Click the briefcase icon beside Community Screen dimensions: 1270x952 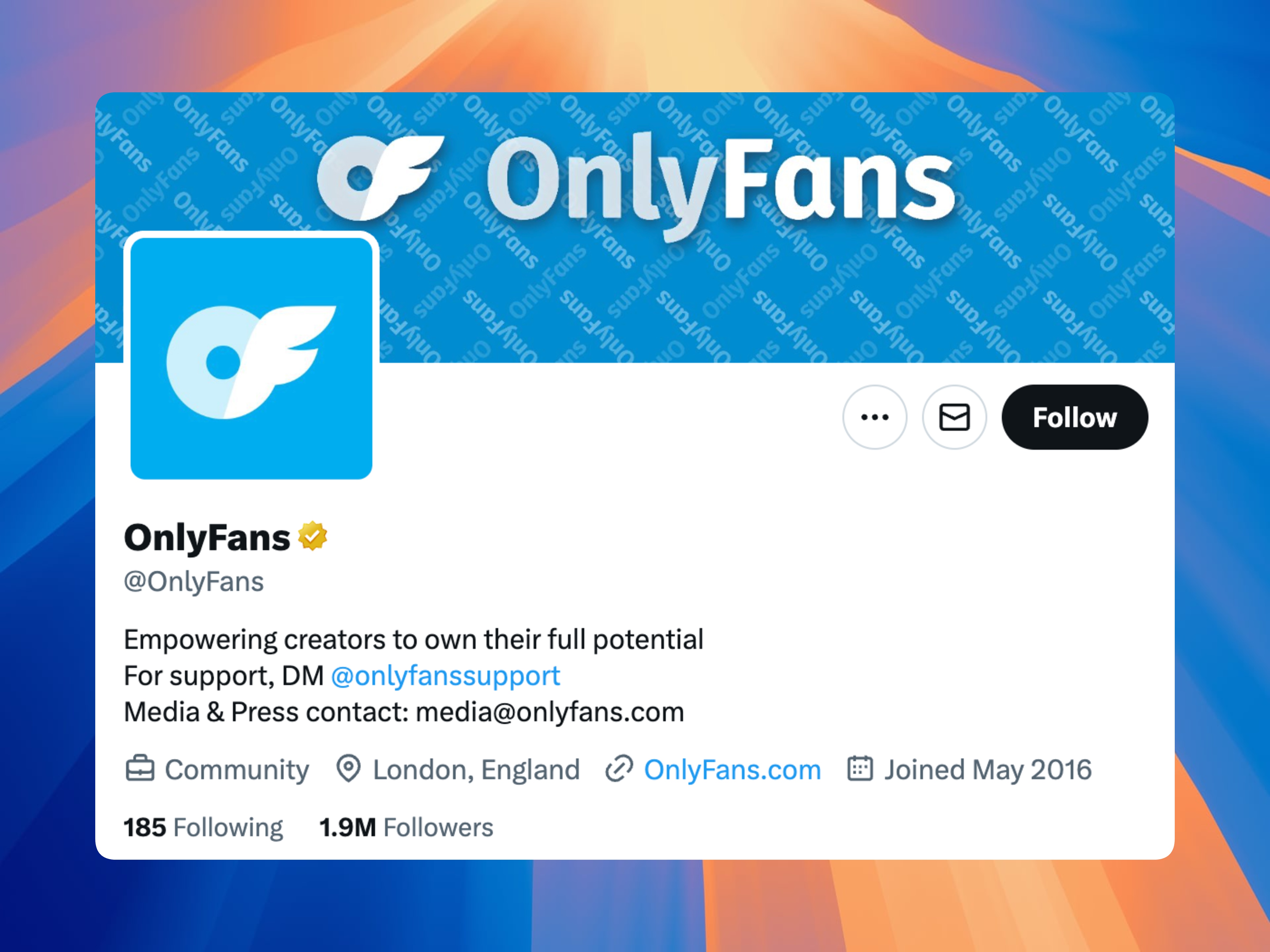point(140,769)
